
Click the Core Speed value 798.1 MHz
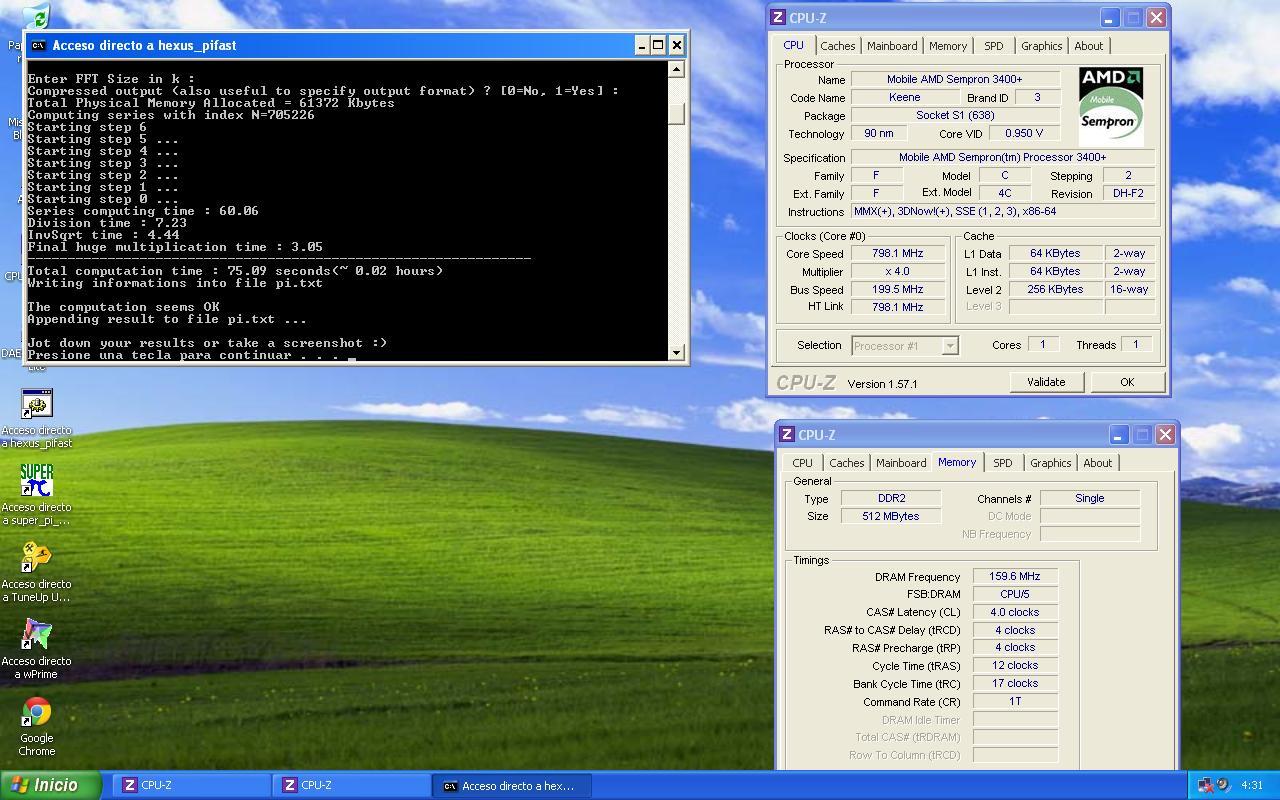click(897, 254)
